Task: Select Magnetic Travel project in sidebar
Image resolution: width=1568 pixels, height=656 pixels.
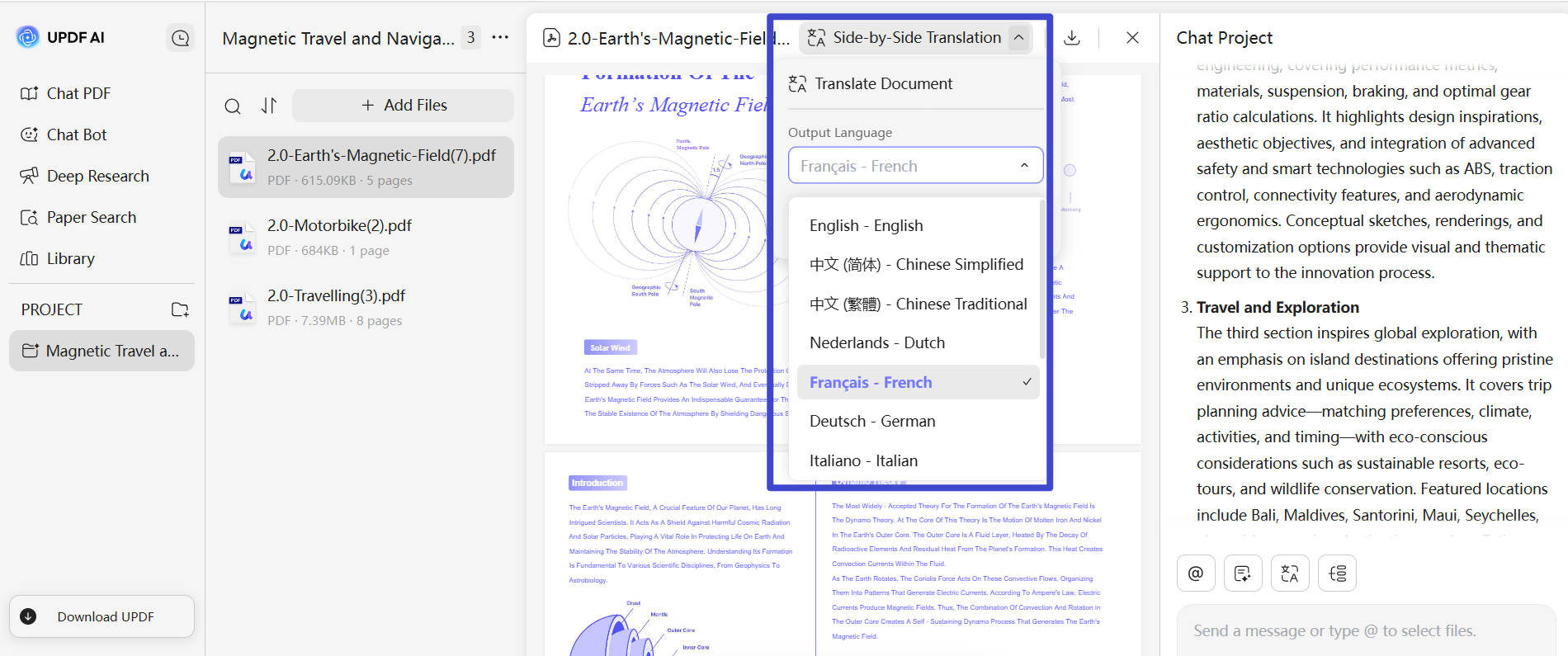Action: pyautogui.click(x=102, y=351)
